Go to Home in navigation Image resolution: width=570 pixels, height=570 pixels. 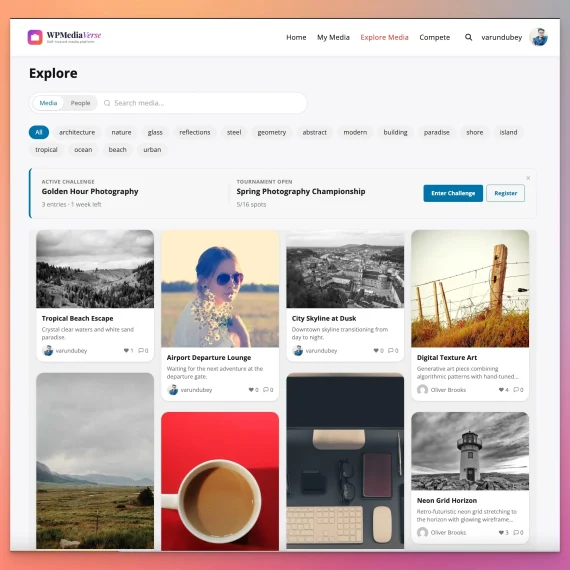[x=296, y=37]
